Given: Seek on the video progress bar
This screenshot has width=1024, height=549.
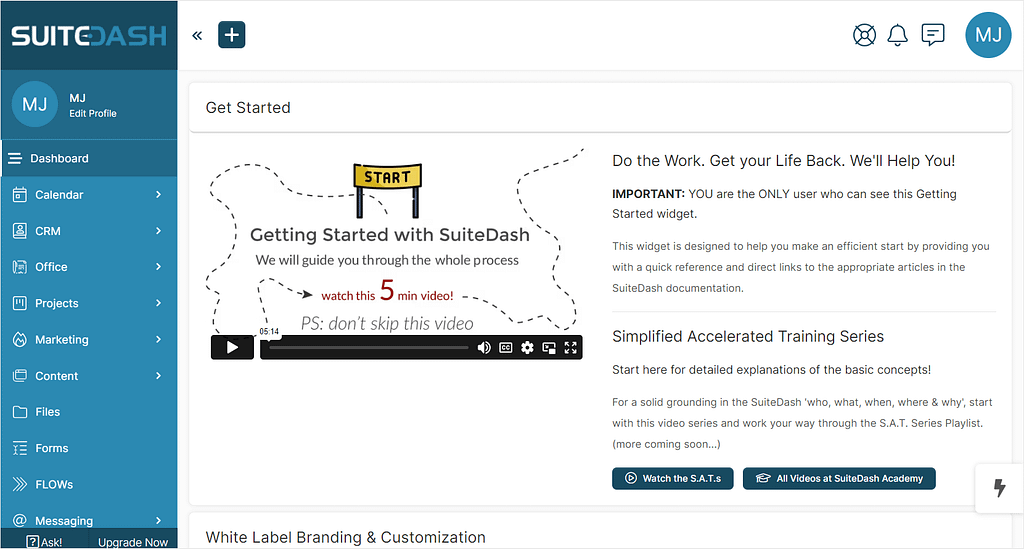Looking at the screenshot, I should click(369, 348).
